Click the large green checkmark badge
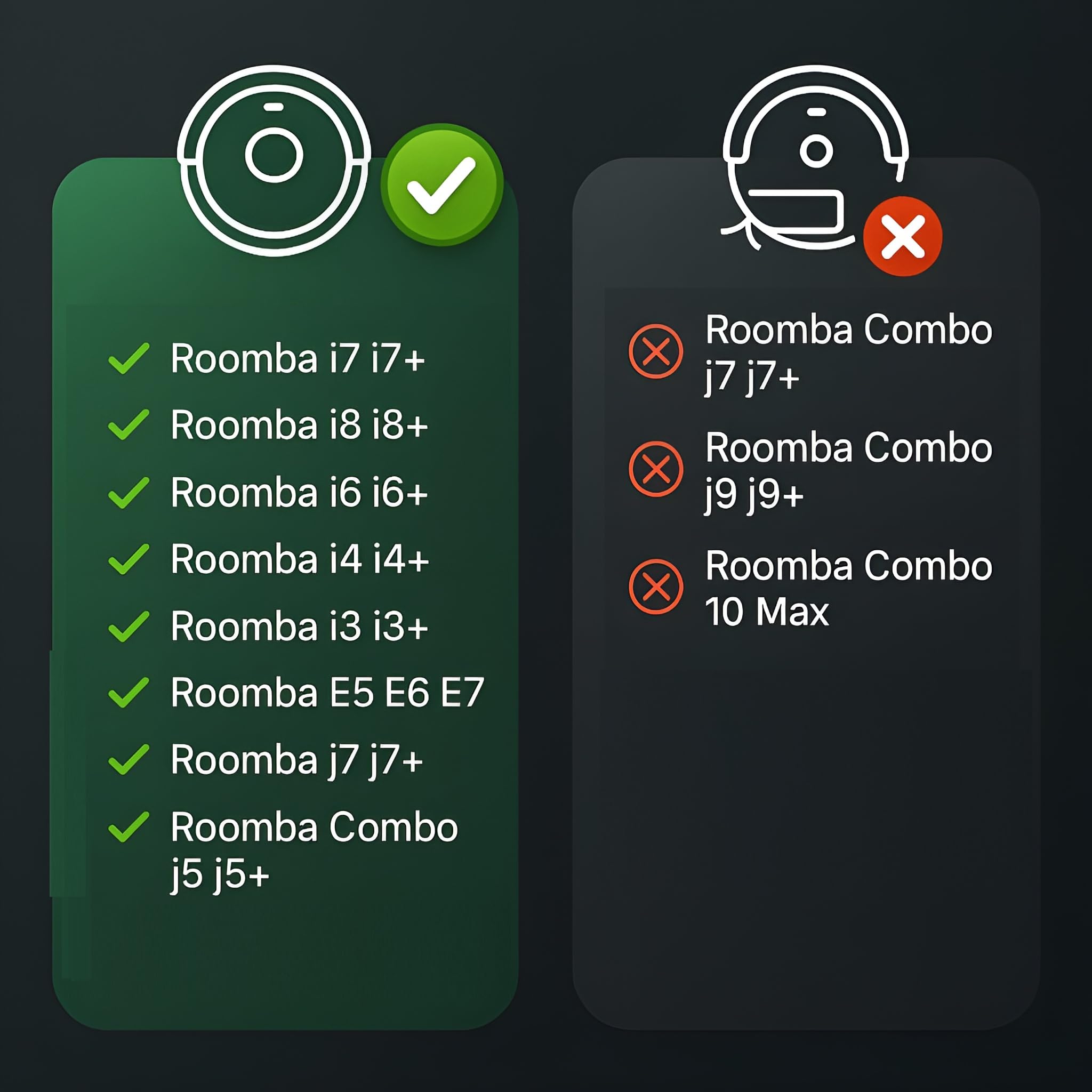Screen dimensions: 1092x1092 [442, 185]
